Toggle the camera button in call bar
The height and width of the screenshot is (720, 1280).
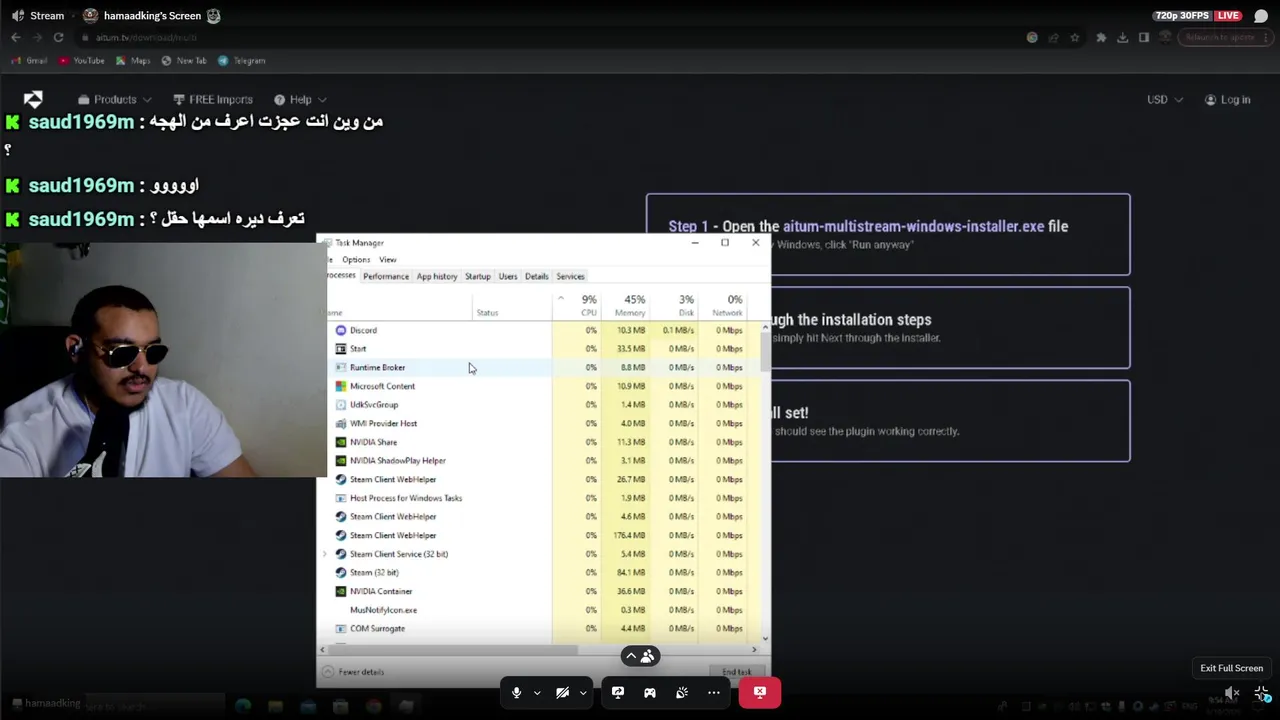click(562, 692)
